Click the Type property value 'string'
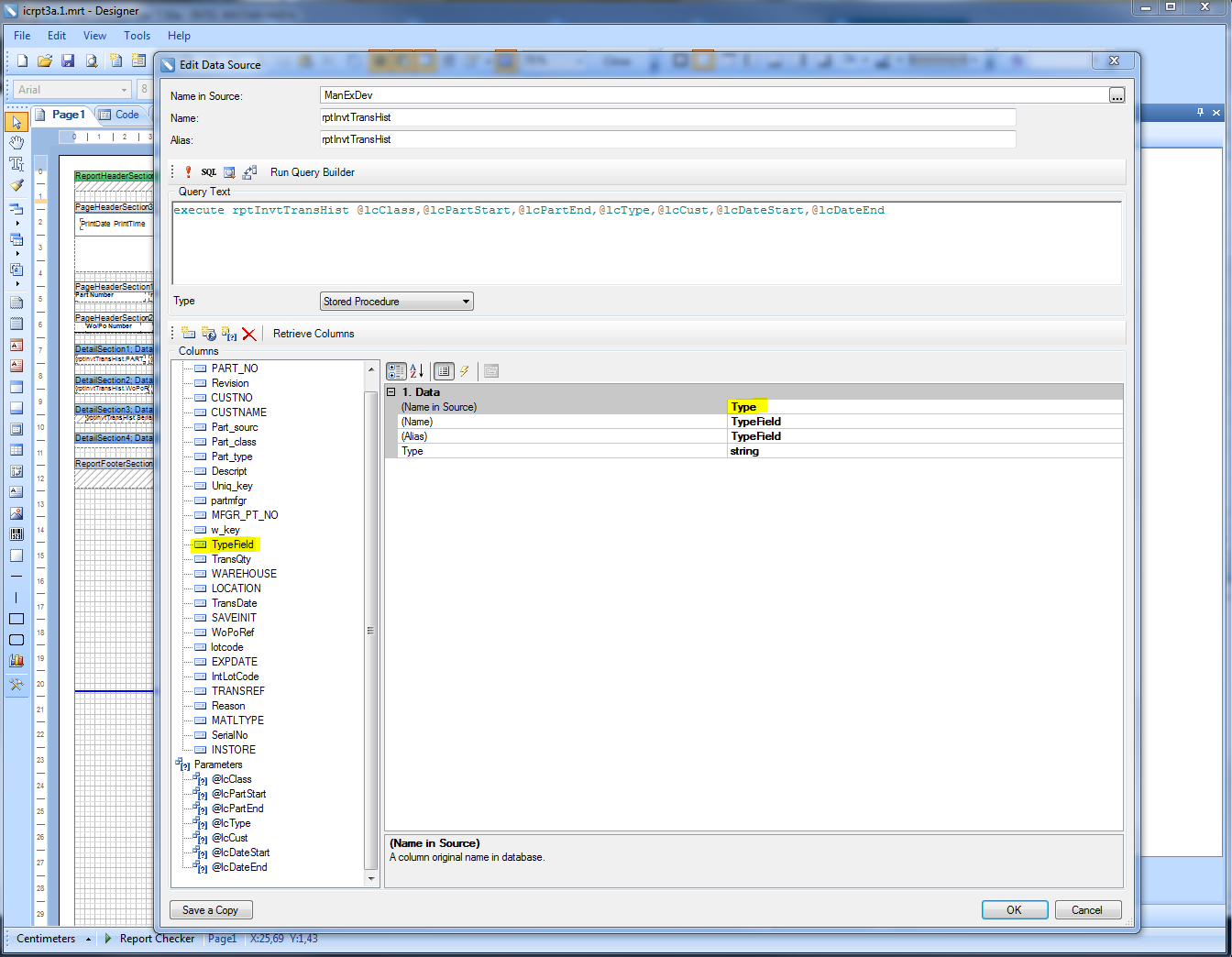This screenshot has width=1232, height=957. click(925, 451)
